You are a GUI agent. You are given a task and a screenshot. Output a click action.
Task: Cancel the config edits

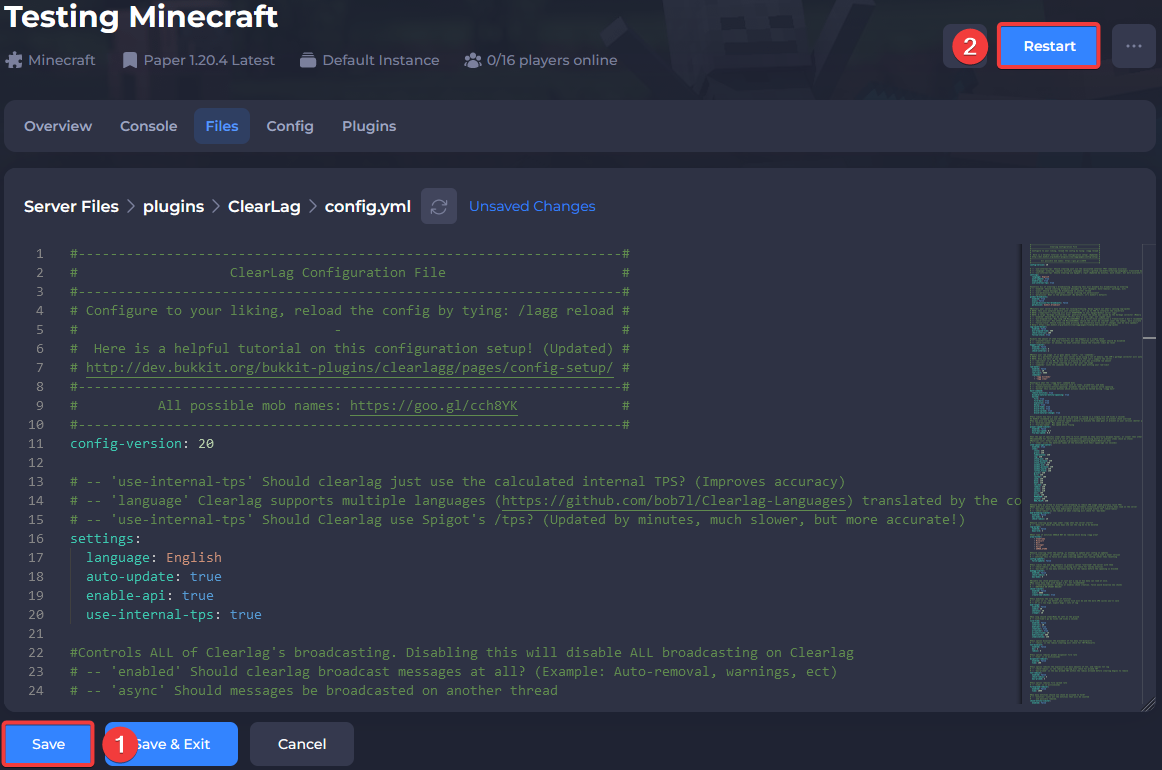(x=301, y=744)
